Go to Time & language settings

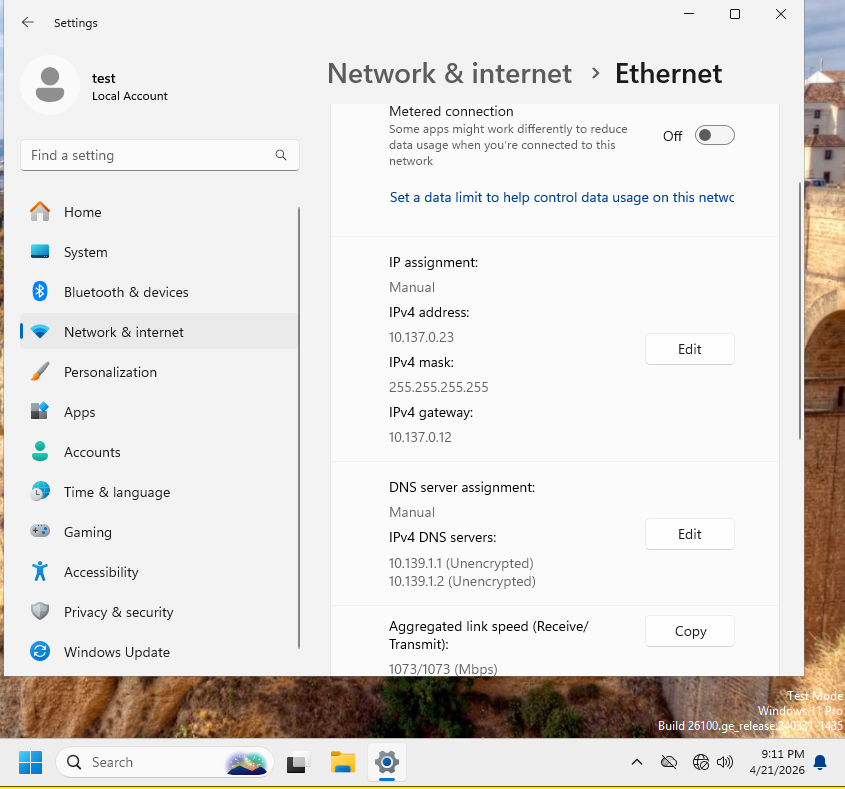point(116,492)
